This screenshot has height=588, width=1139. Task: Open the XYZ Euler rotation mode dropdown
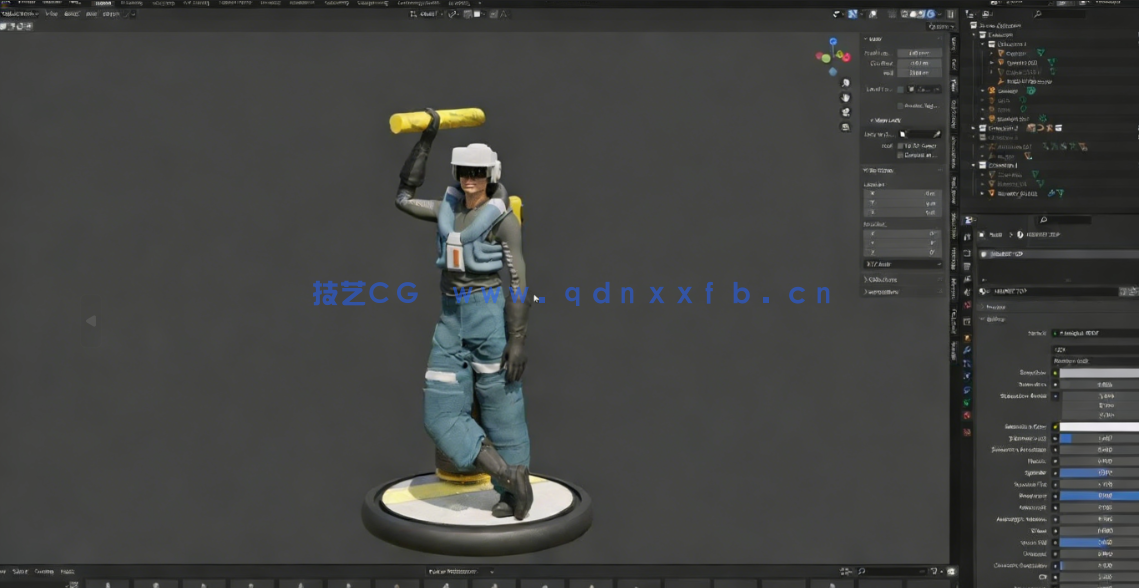pos(902,264)
